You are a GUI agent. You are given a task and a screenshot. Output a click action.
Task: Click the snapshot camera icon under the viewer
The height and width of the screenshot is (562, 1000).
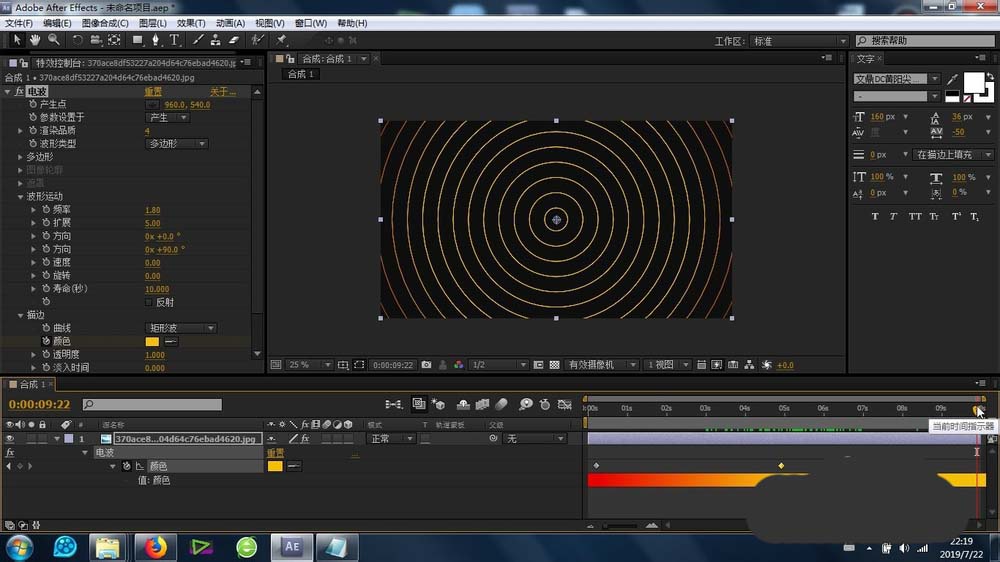[427, 365]
